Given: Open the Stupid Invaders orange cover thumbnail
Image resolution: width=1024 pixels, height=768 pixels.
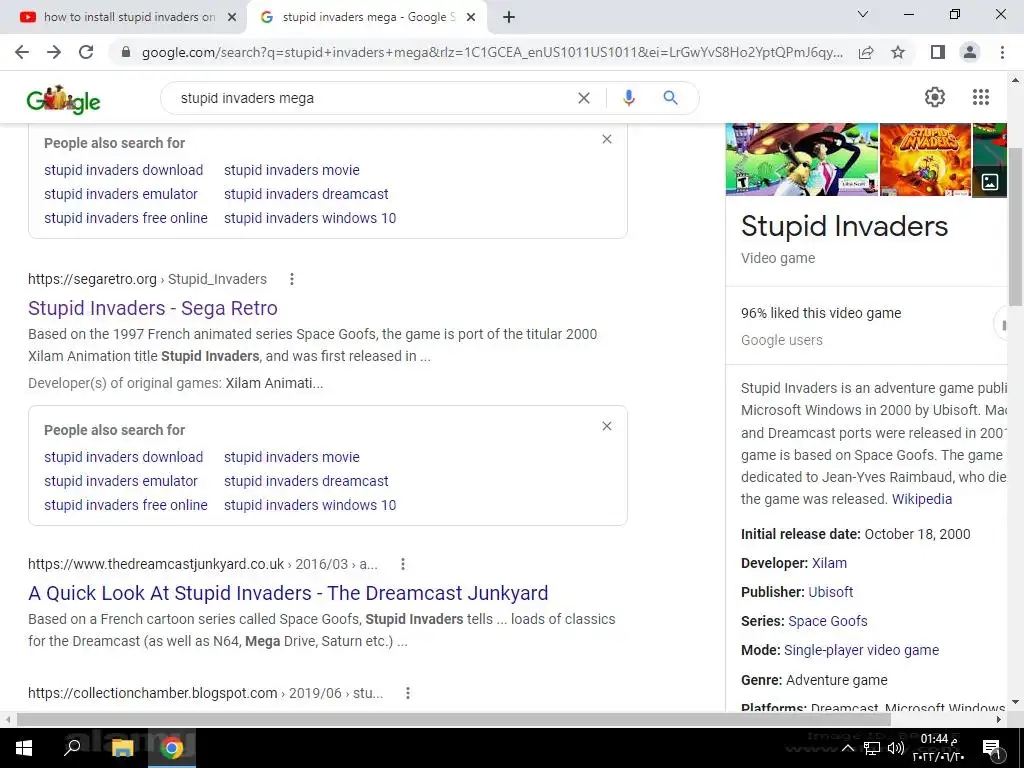Looking at the screenshot, I should [x=925, y=159].
